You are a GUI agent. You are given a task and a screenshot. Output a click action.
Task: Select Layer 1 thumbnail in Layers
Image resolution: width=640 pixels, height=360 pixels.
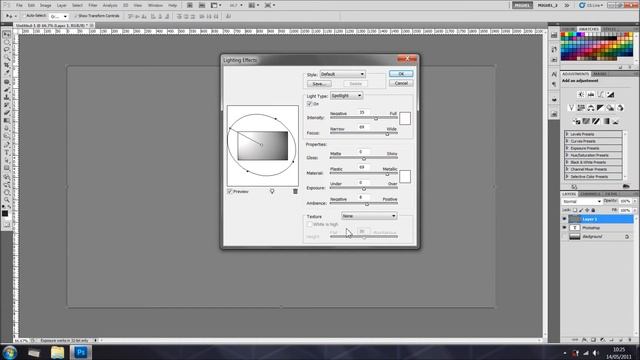[574, 219]
